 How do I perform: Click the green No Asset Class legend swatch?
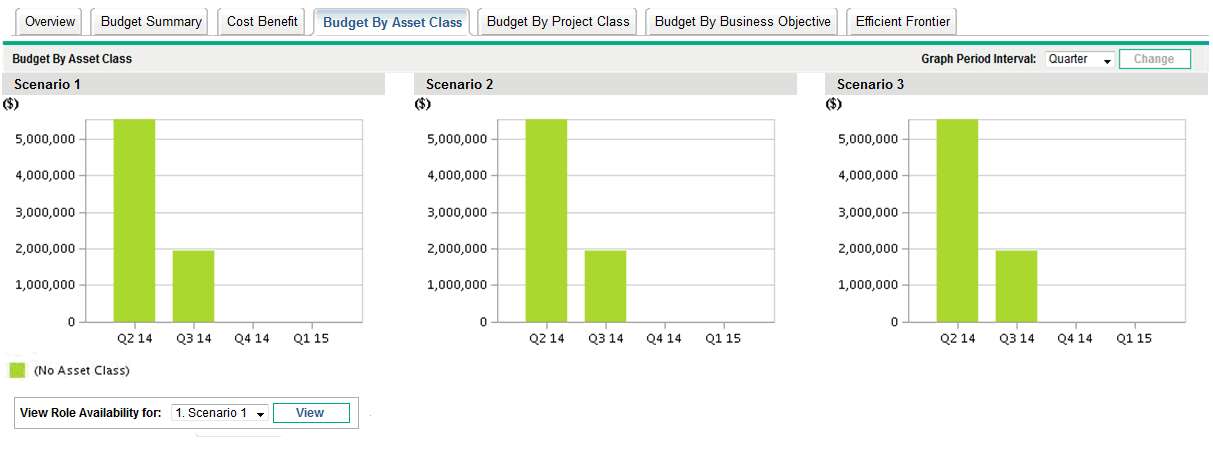17,371
